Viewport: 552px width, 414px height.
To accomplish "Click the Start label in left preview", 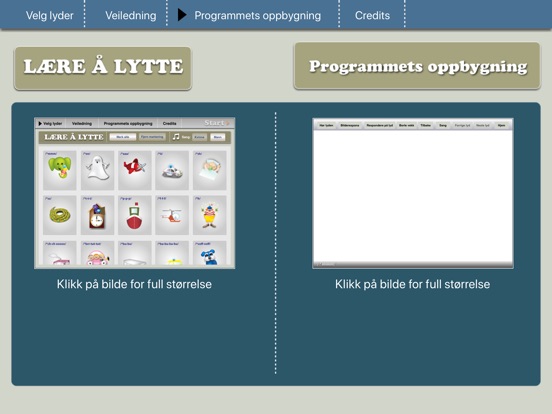I will point(214,123).
